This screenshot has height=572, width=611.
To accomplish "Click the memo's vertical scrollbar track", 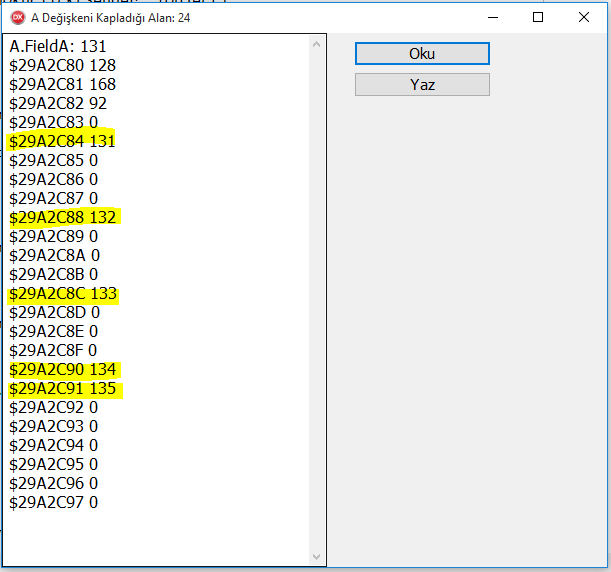I will pos(317,300).
